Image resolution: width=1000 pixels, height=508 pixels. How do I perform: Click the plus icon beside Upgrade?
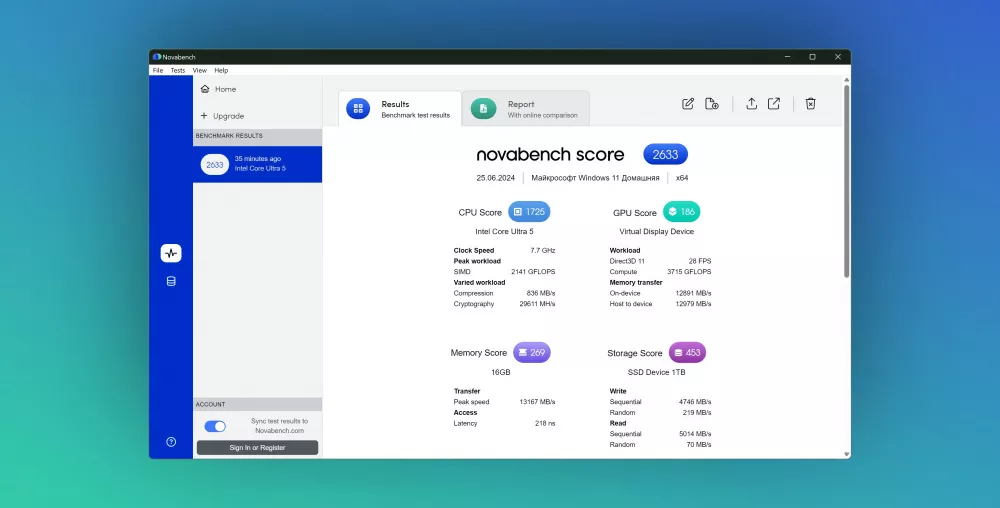coord(204,115)
